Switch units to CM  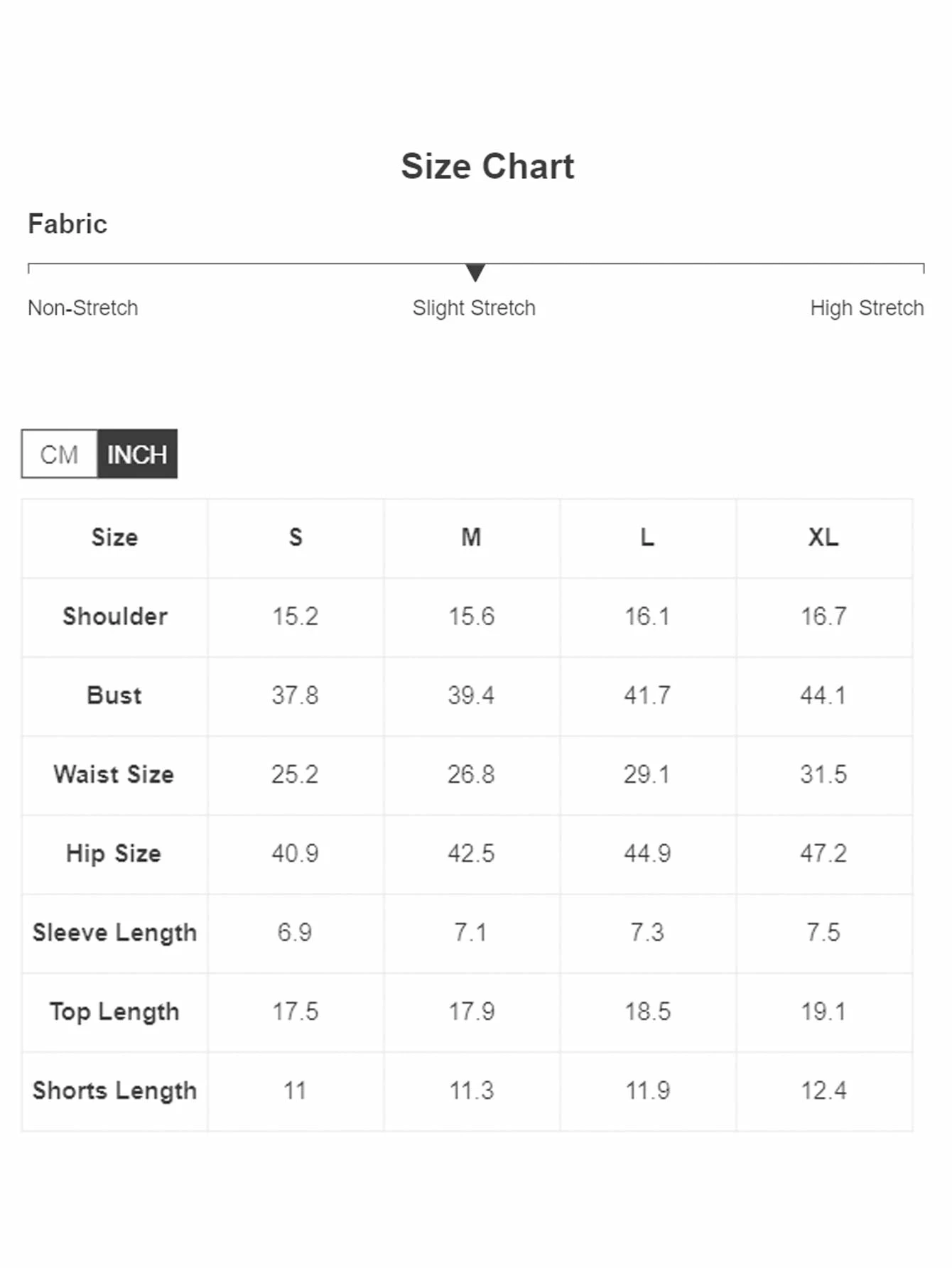(59, 454)
